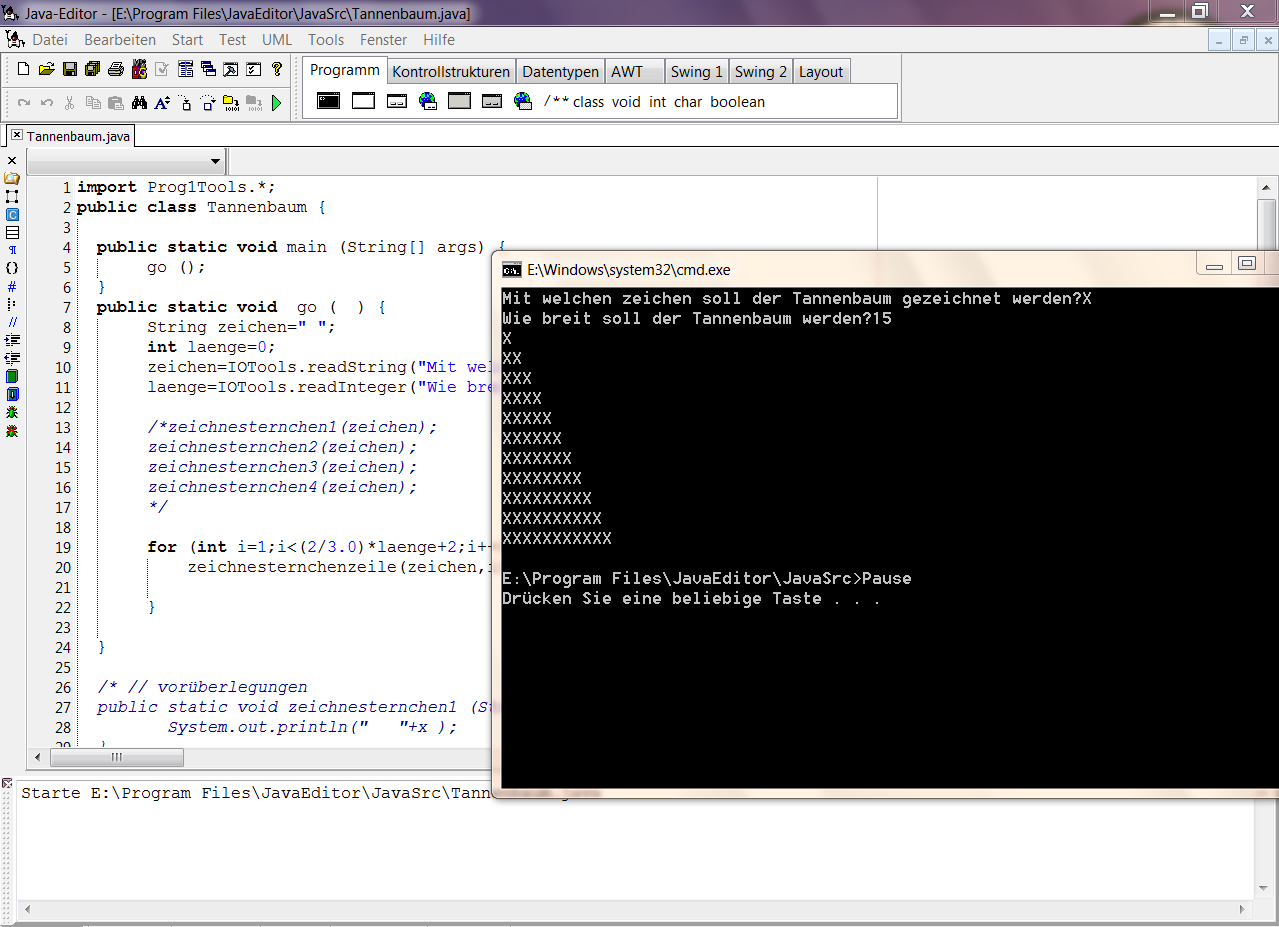
Task: Click the binoculars search icon
Action: (139, 103)
